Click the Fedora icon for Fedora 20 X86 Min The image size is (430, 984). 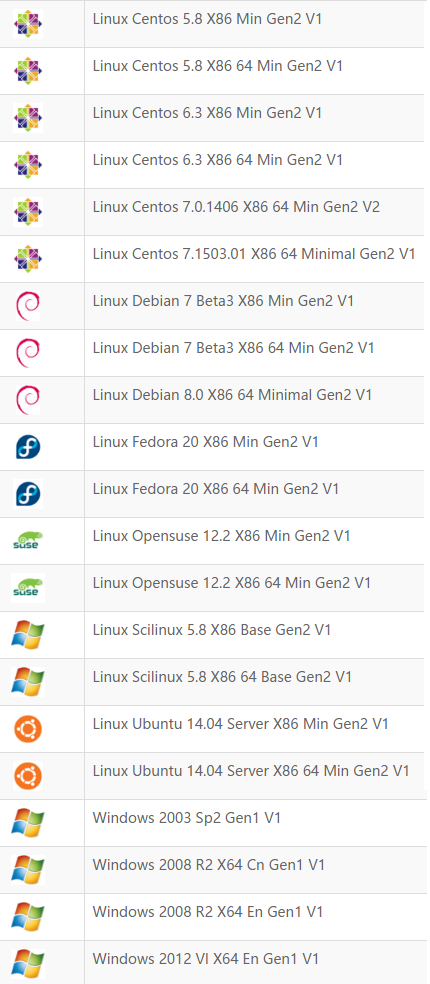pos(28,447)
